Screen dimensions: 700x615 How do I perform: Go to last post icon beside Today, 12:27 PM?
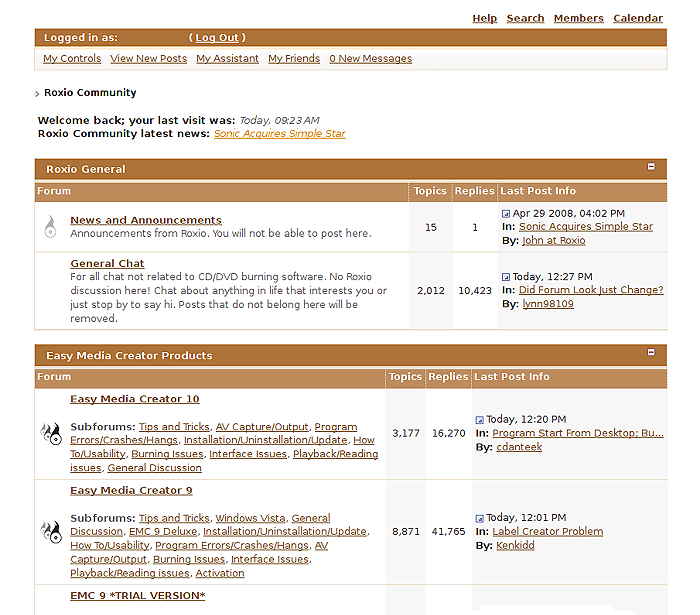point(506,277)
